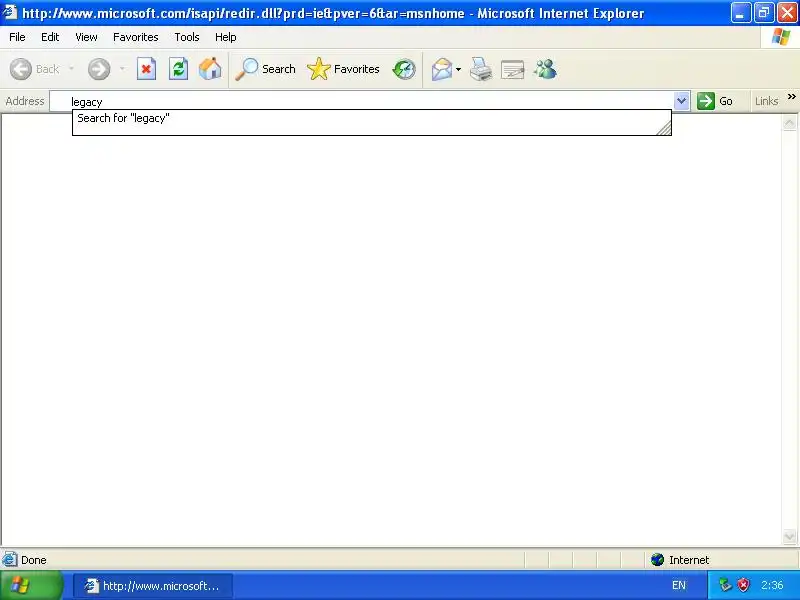The height and width of the screenshot is (600, 800).
Task: Restore down the Internet Explorer window
Action: [x=764, y=13]
